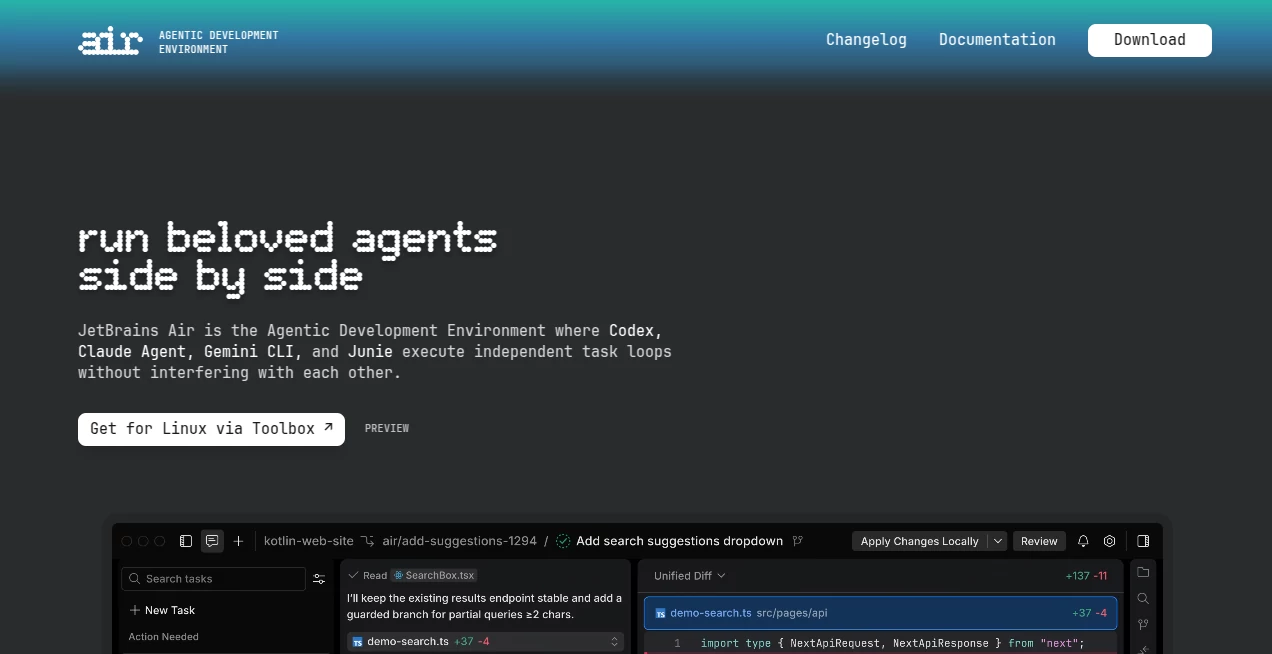
Task: Select the chat tasks panel icon
Action: point(212,541)
